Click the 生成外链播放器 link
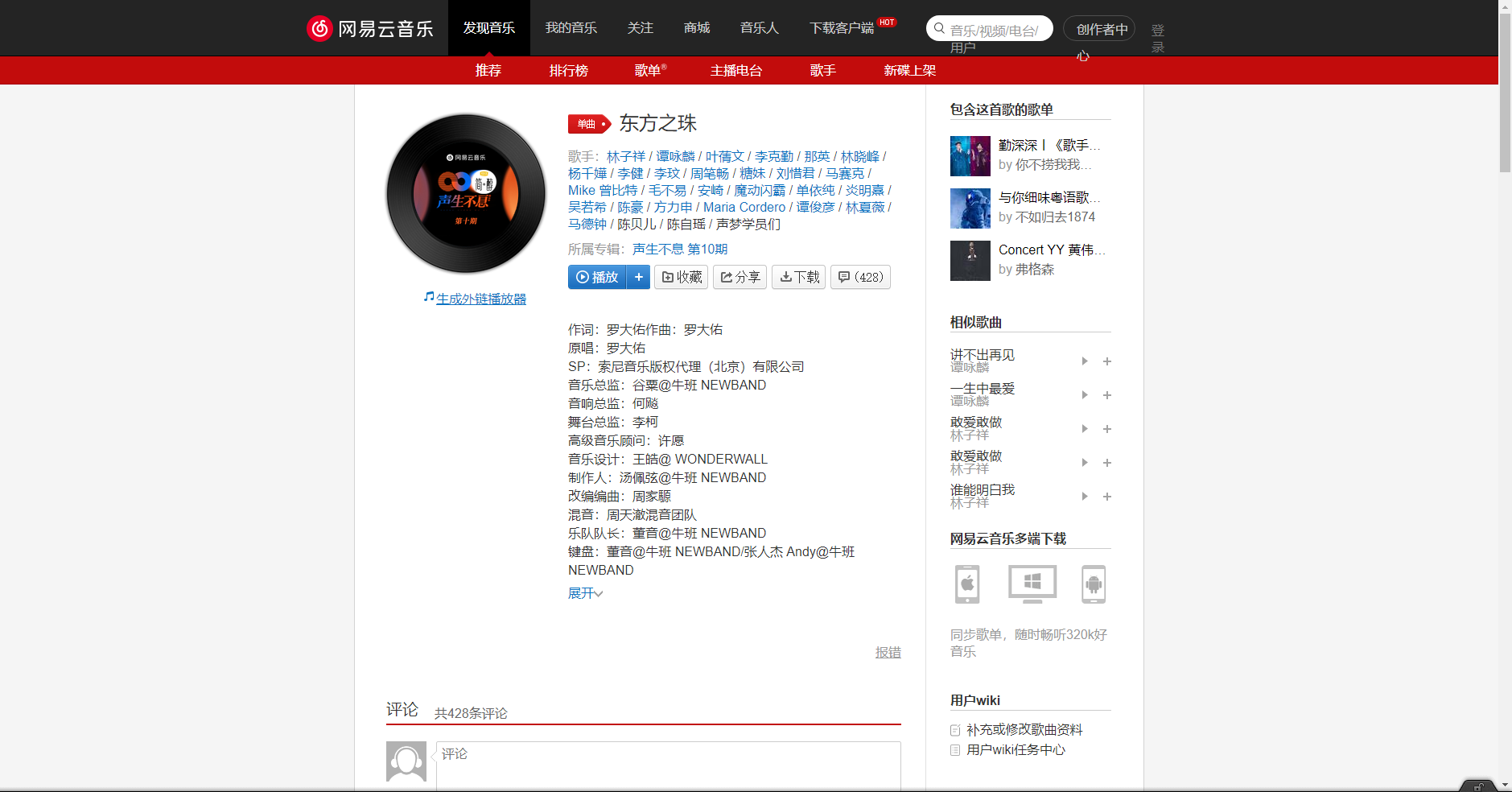1512x792 pixels. [480, 298]
